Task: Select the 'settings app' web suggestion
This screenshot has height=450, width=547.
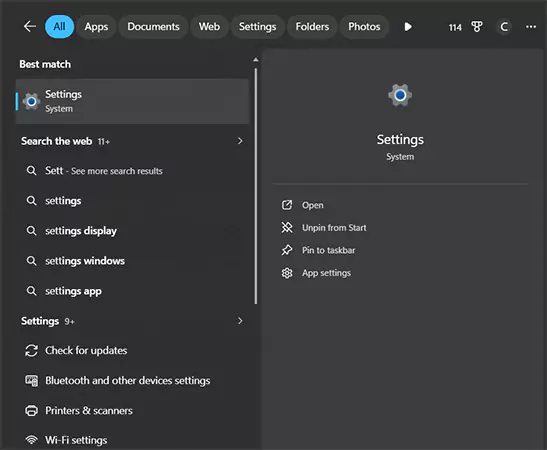Action: click(132, 291)
